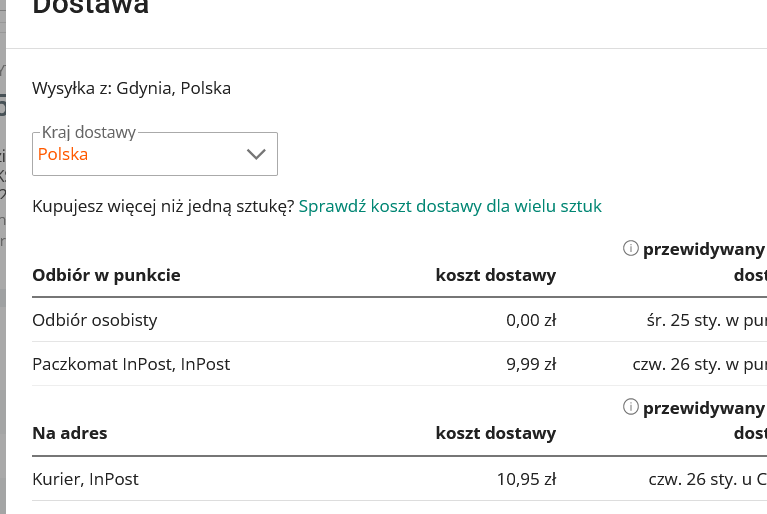Viewport: 767px width, 514px height.
Task: Click the Odbiór w punkcie column header
Action: [106, 275]
